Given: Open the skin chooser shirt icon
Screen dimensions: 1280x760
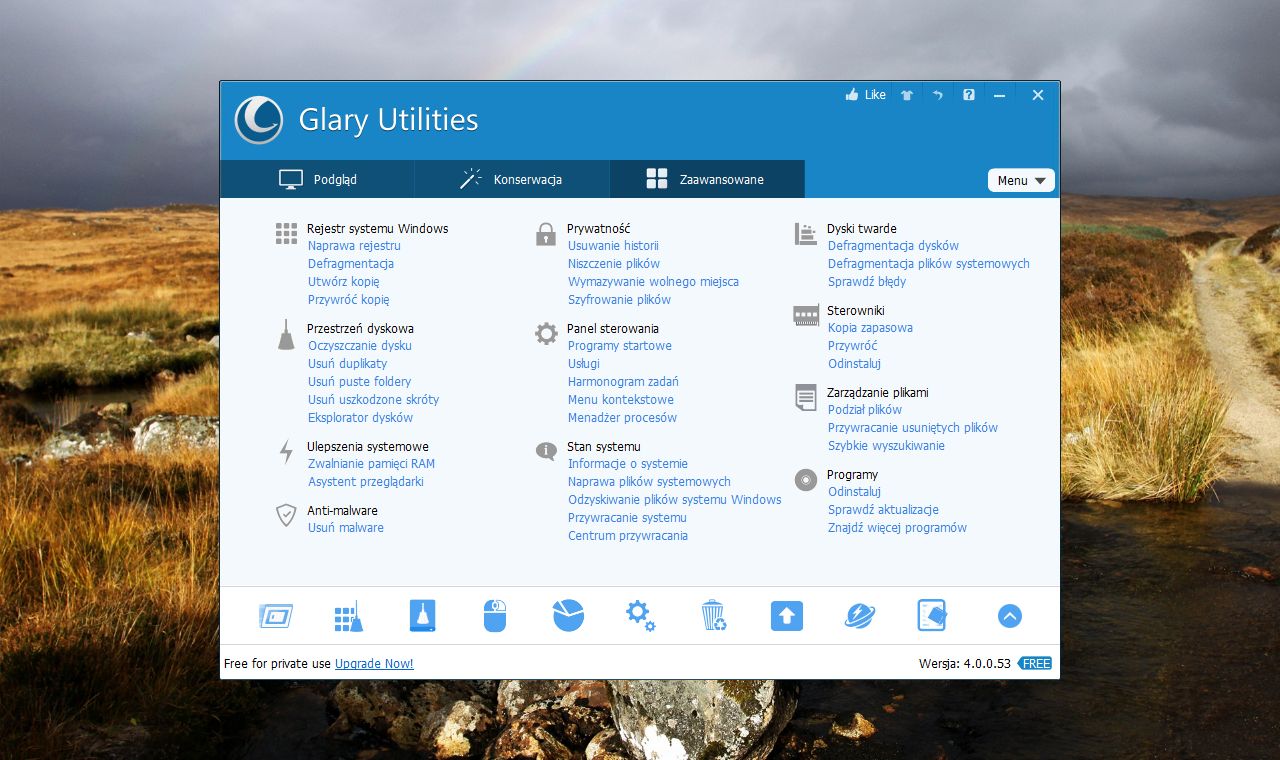Looking at the screenshot, I should click(907, 95).
